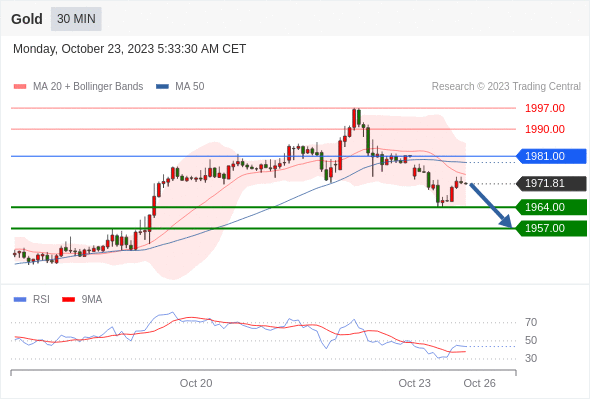Viewport: 590px width, 400px height.
Task: Click the Oct 23 time axis label
Action: point(414,383)
